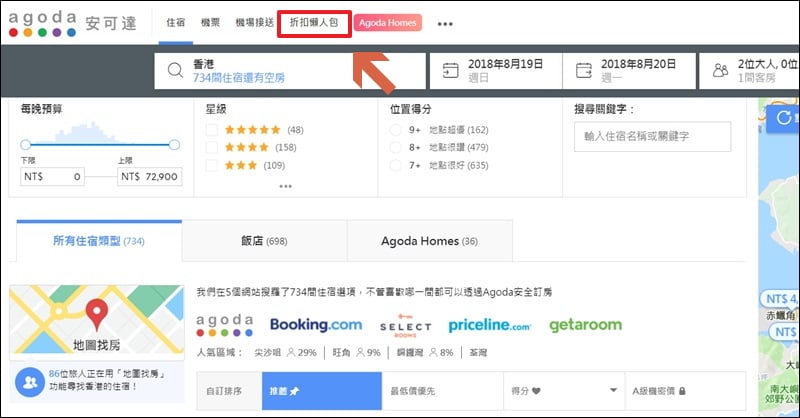Click the getaroom logo
The height and width of the screenshot is (418, 800).
[x=586, y=325]
